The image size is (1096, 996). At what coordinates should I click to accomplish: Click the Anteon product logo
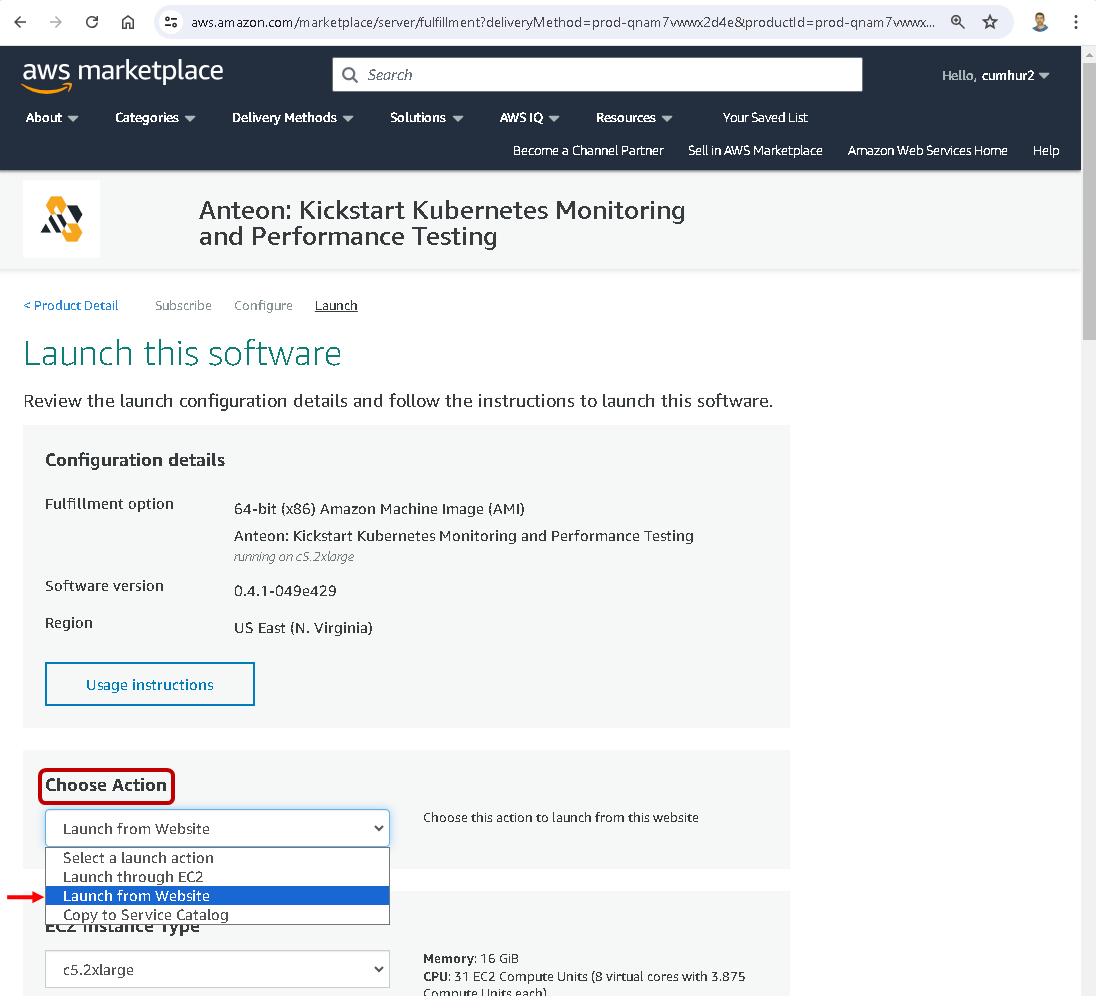tap(61, 219)
